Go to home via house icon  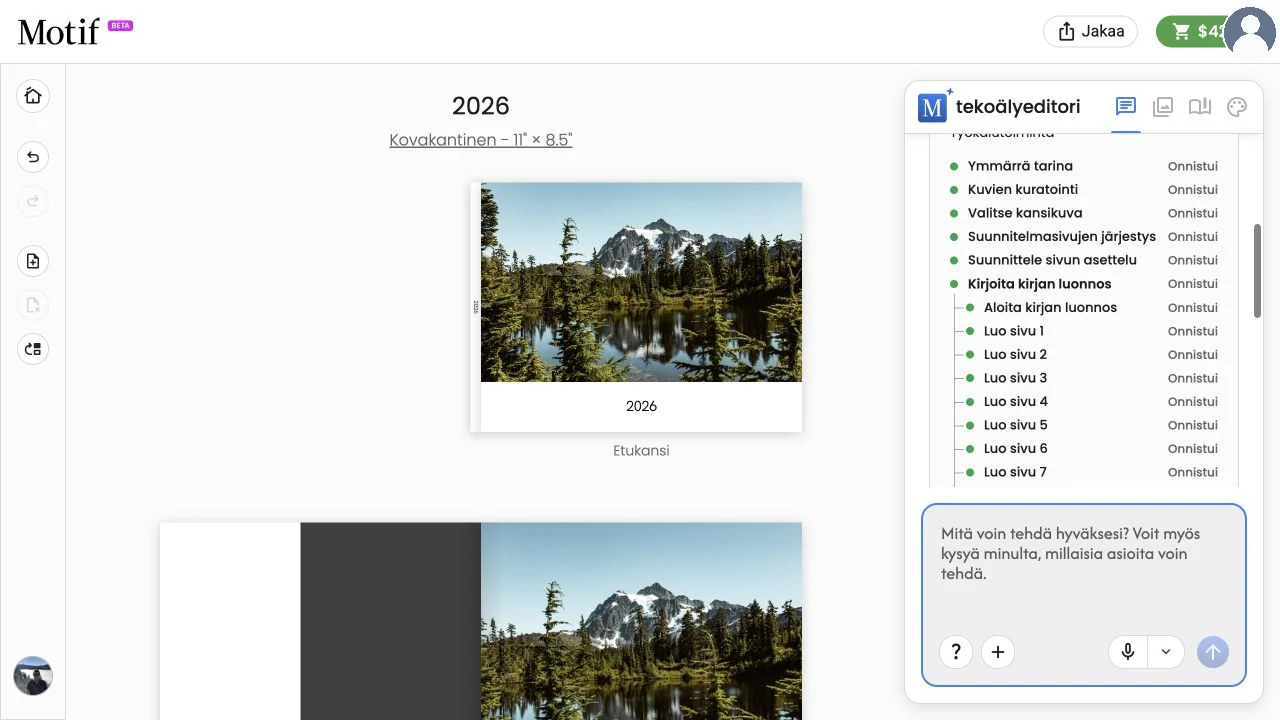33,96
